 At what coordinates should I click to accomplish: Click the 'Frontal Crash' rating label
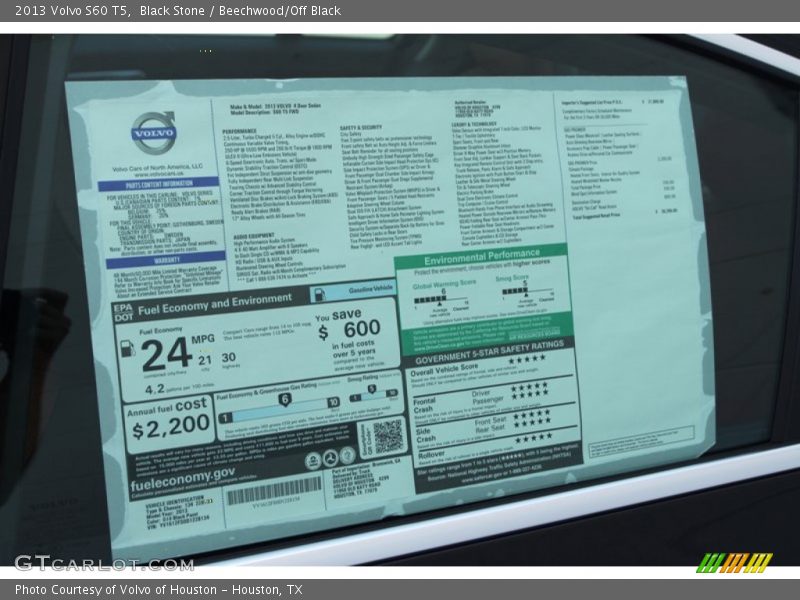(x=424, y=405)
